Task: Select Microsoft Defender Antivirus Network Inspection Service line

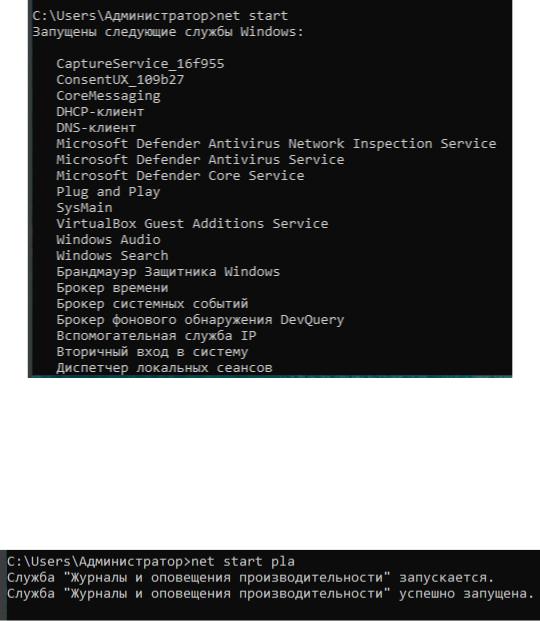Action: (x=276, y=144)
